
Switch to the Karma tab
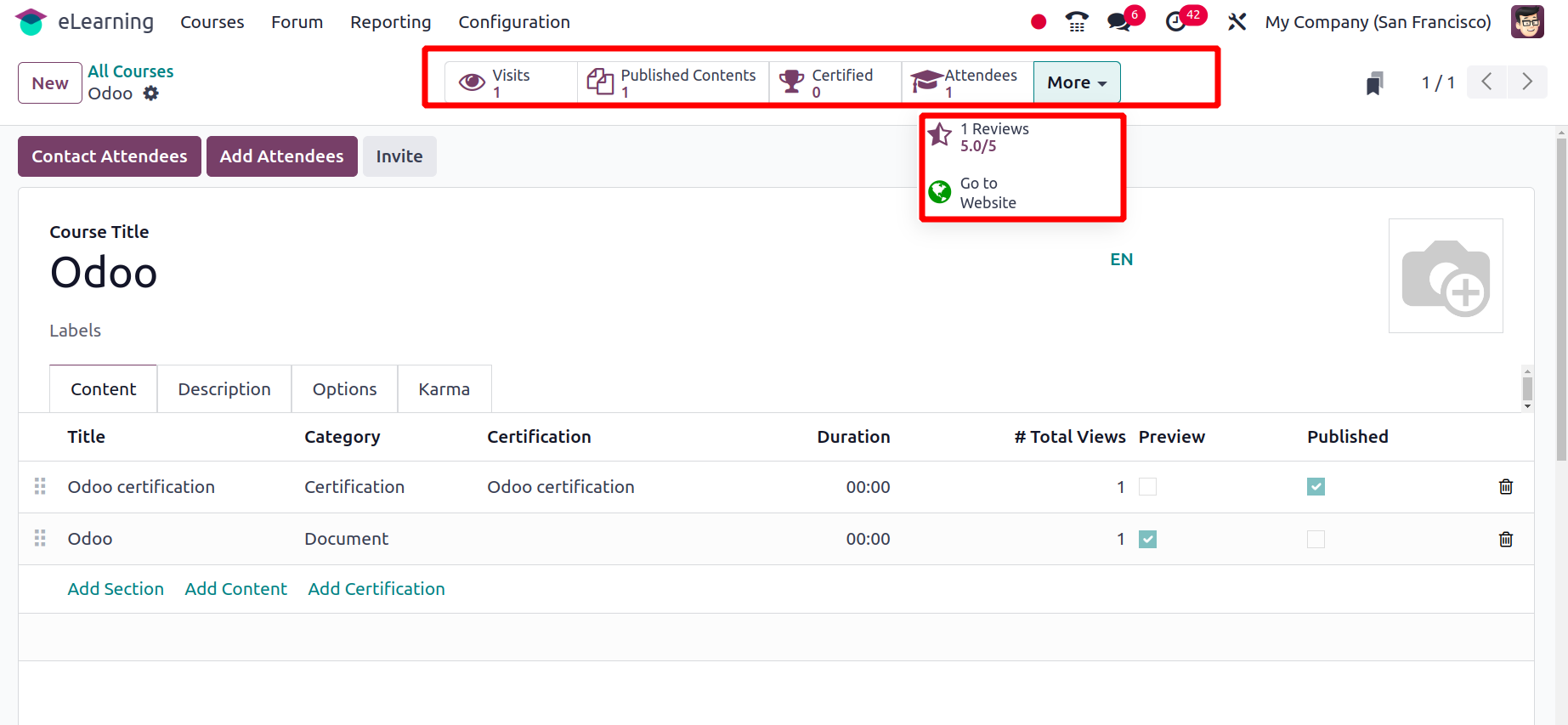[x=444, y=389]
